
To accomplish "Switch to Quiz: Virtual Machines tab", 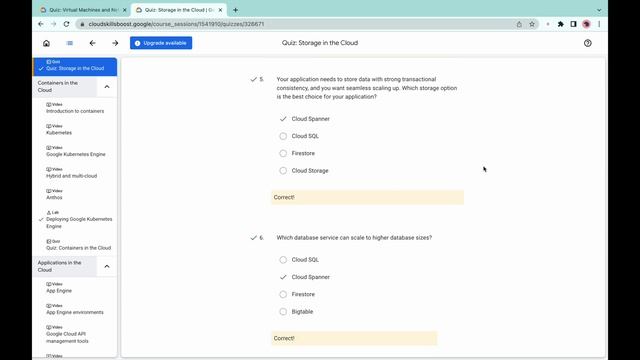I will 83,10.
